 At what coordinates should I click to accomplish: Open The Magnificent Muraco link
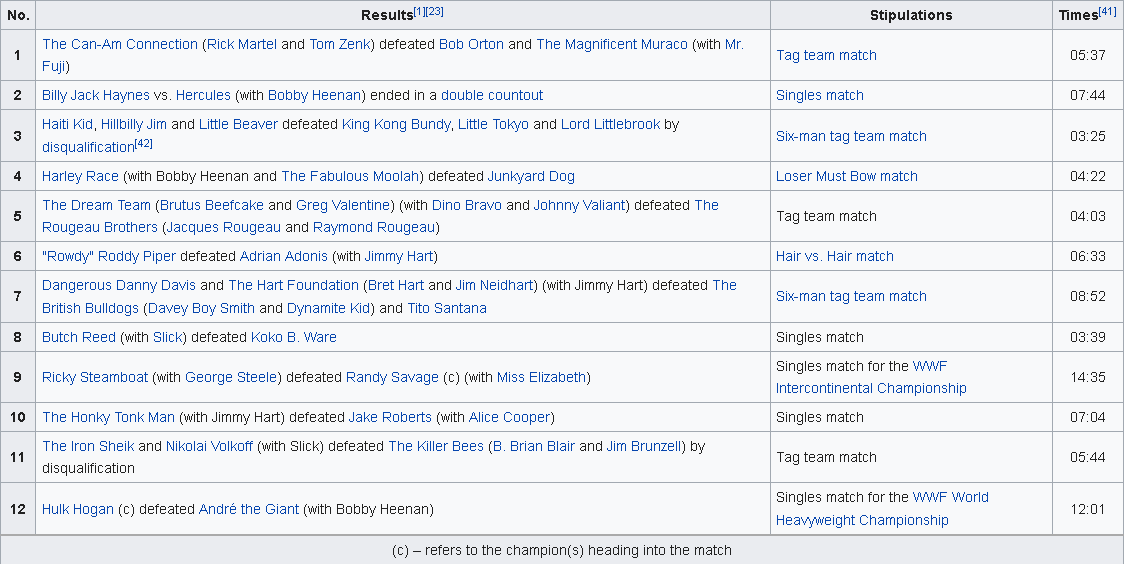point(611,44)
